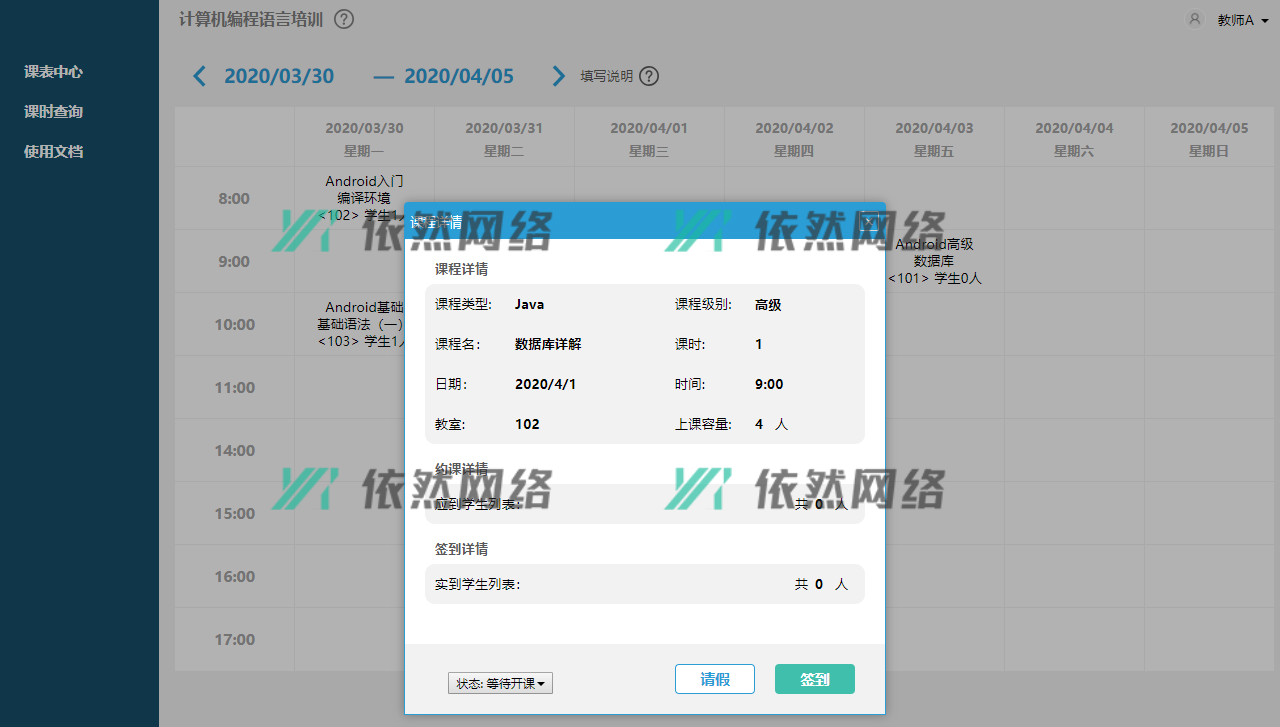Click the 实到学生列表 row in sign-in details
Viewport: 1280px width, 727px height.
point(644,584)
